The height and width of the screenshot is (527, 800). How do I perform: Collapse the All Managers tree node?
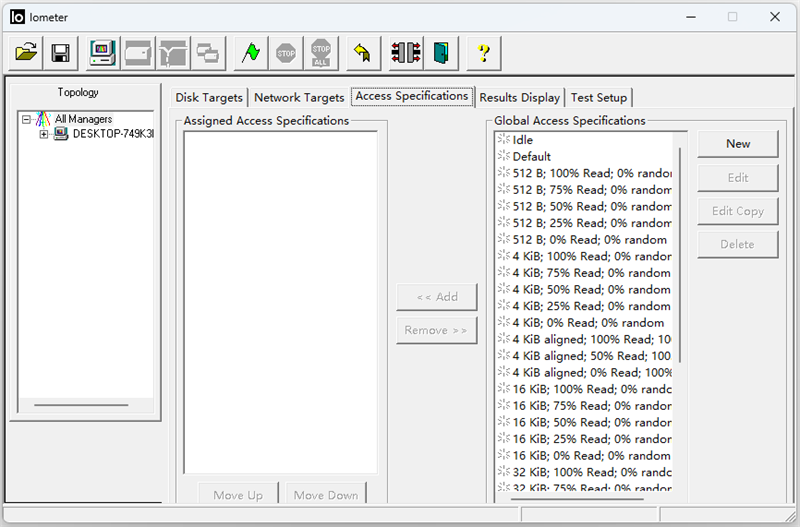[26, 120]
